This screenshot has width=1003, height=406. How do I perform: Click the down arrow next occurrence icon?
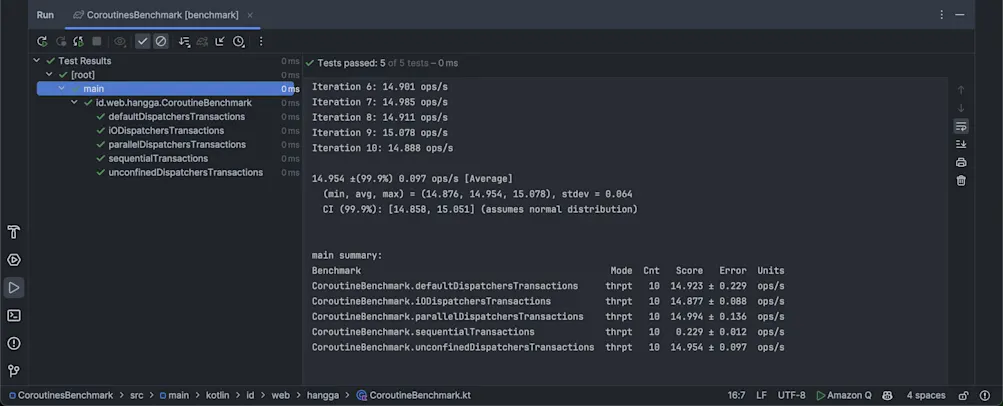tap(961, 108)
